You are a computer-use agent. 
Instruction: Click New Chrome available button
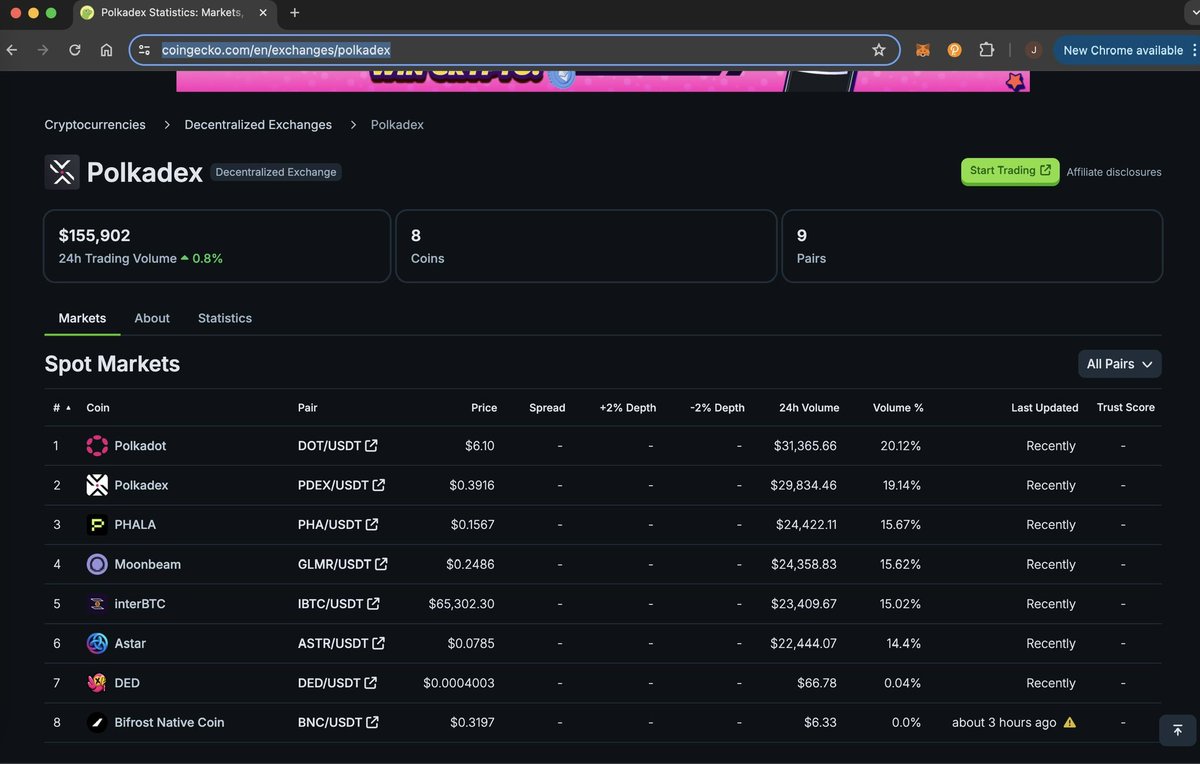pos(1123,50)
